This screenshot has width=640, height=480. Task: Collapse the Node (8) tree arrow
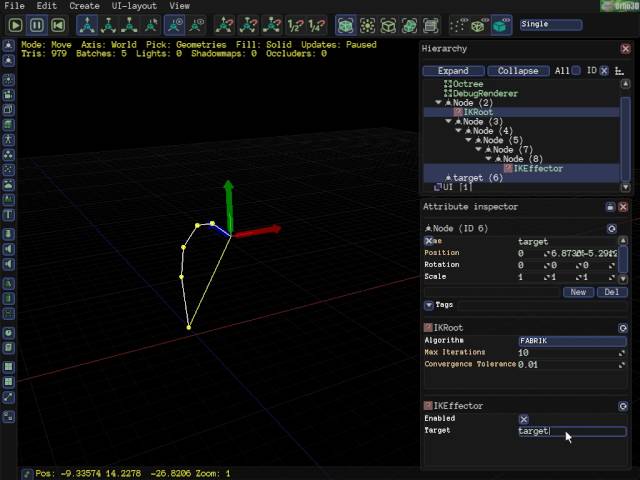coord(488,159)
